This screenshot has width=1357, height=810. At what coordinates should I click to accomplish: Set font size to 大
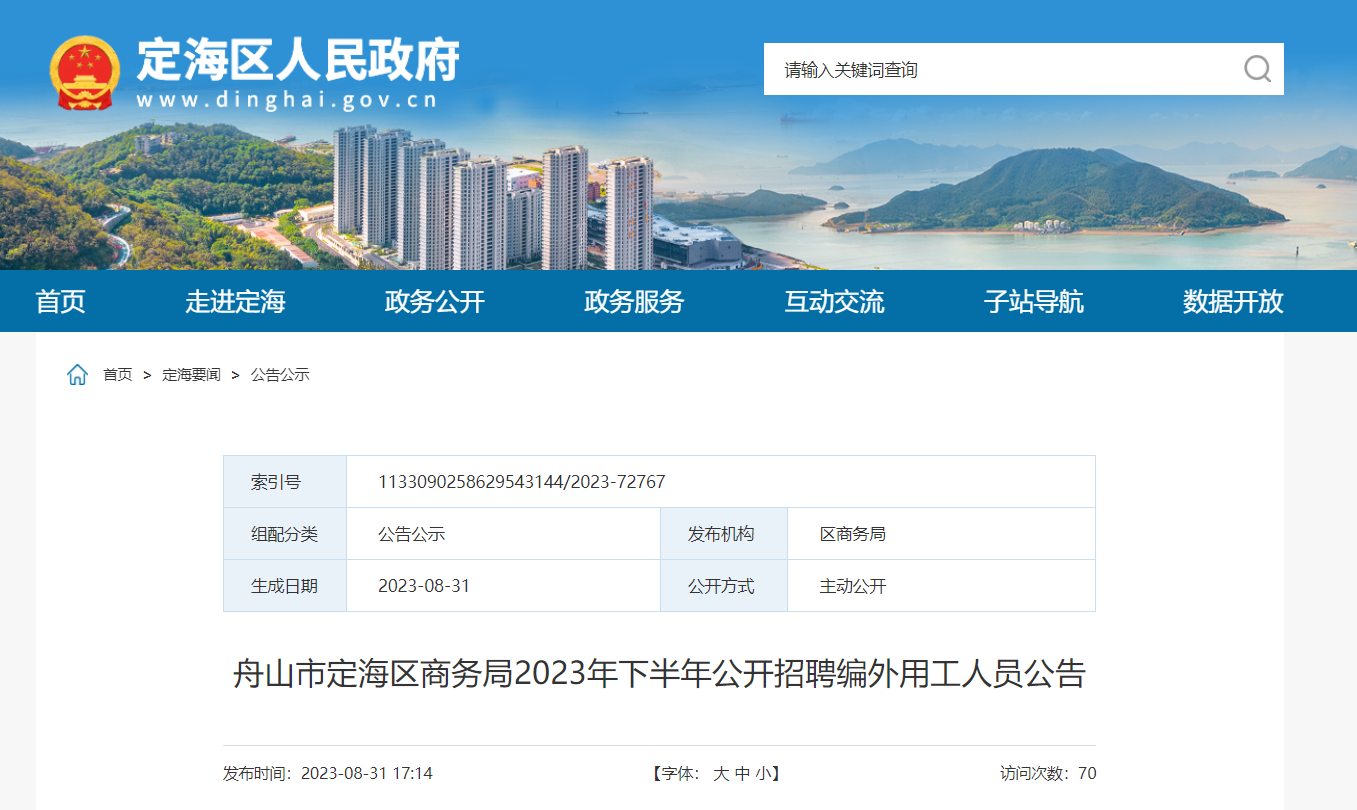click(721, 774)
